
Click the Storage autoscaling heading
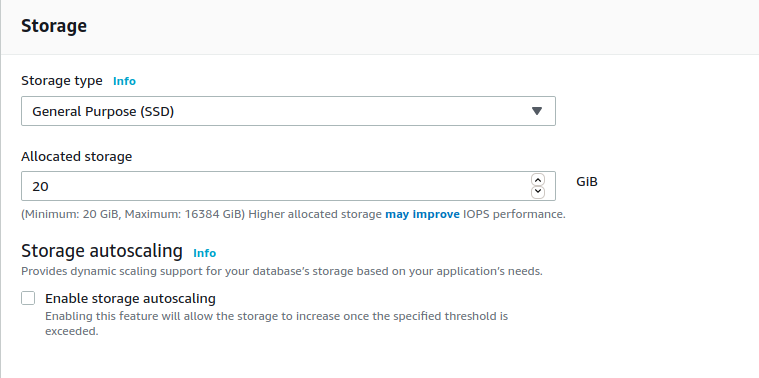[x=102, y=251]
